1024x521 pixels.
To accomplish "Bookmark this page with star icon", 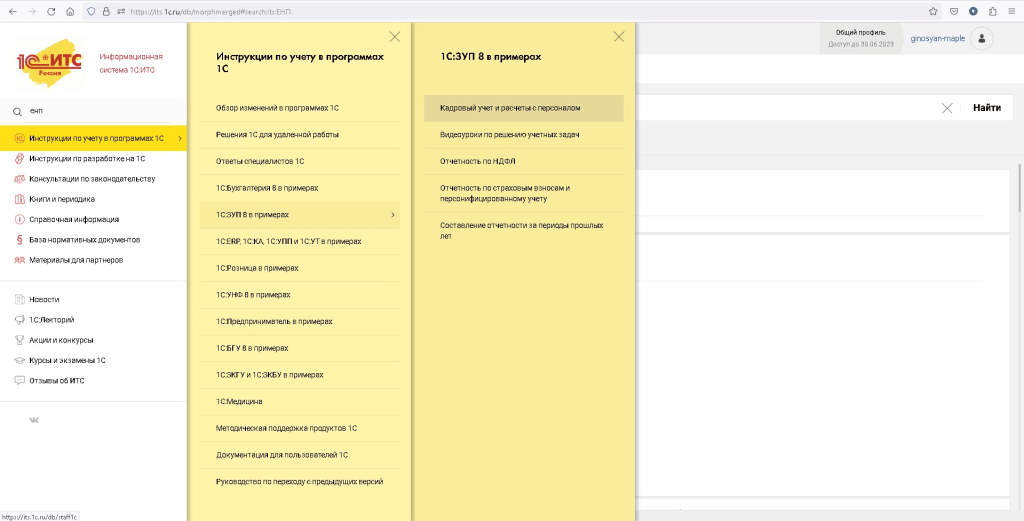I will click(933, 11).
